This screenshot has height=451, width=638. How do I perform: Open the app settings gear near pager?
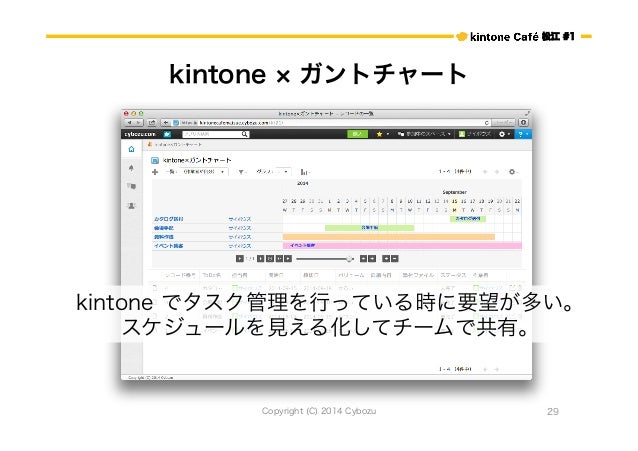(512, 172)
